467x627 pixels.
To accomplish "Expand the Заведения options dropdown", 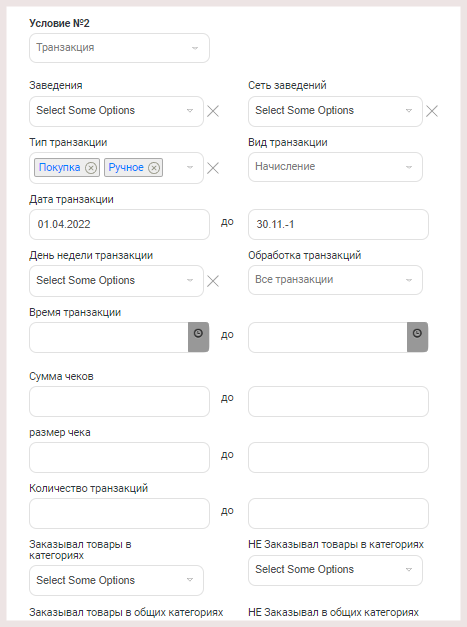I will pyautogui.click(x=116, y=111).
